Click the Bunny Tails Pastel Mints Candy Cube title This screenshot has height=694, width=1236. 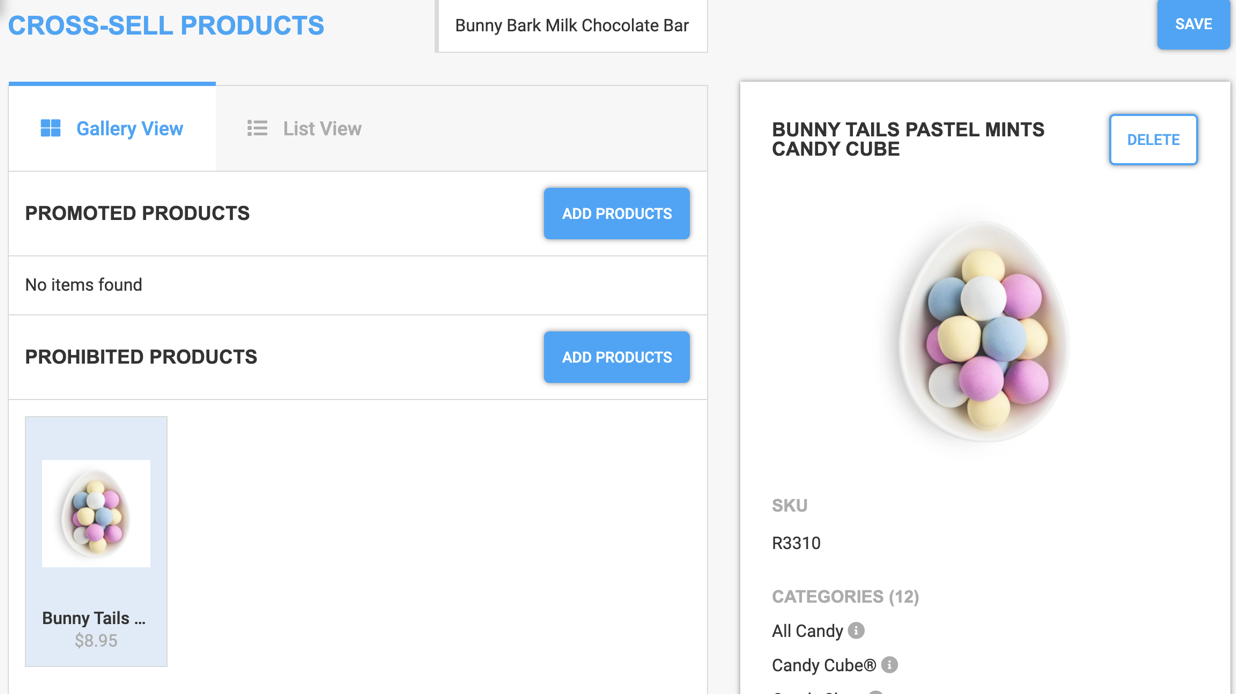[x=908, y=139]
